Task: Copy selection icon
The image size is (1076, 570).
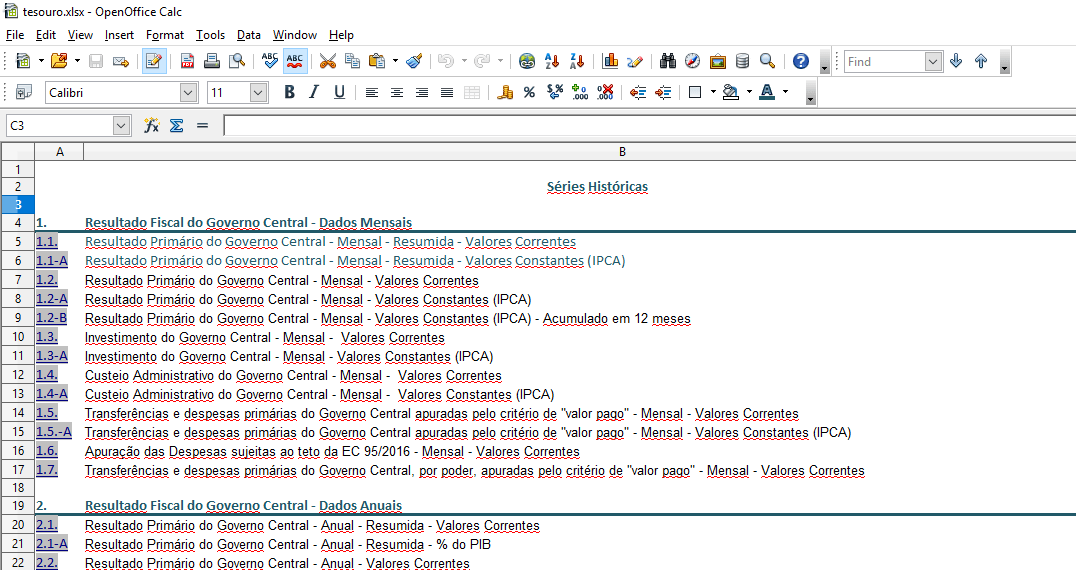Action: (353, 61)
